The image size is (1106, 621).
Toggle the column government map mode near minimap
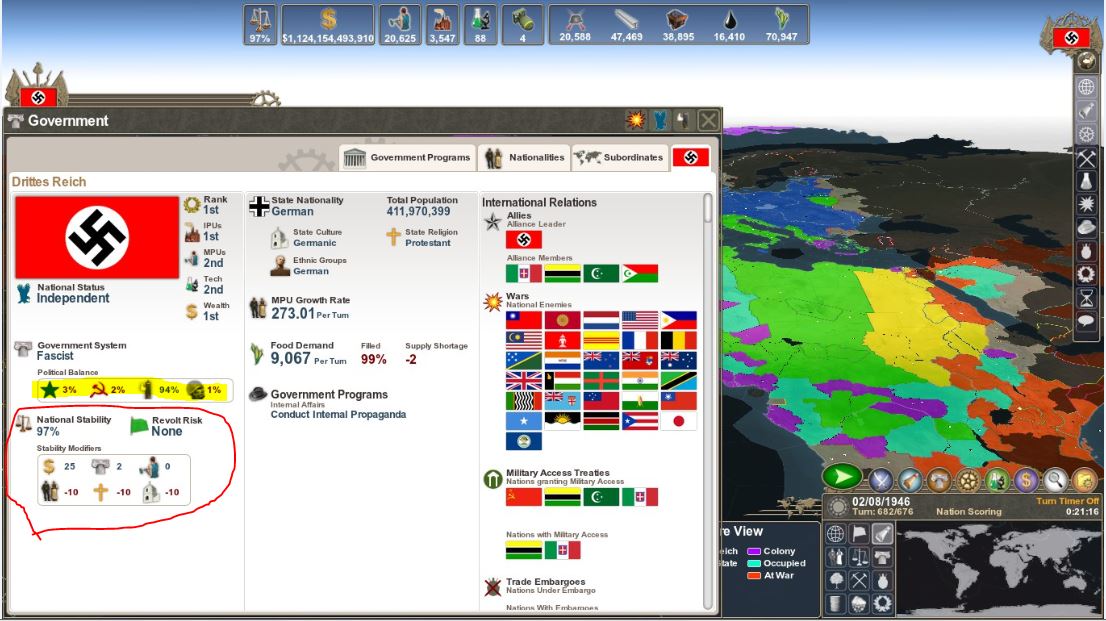tap(882, 557)
